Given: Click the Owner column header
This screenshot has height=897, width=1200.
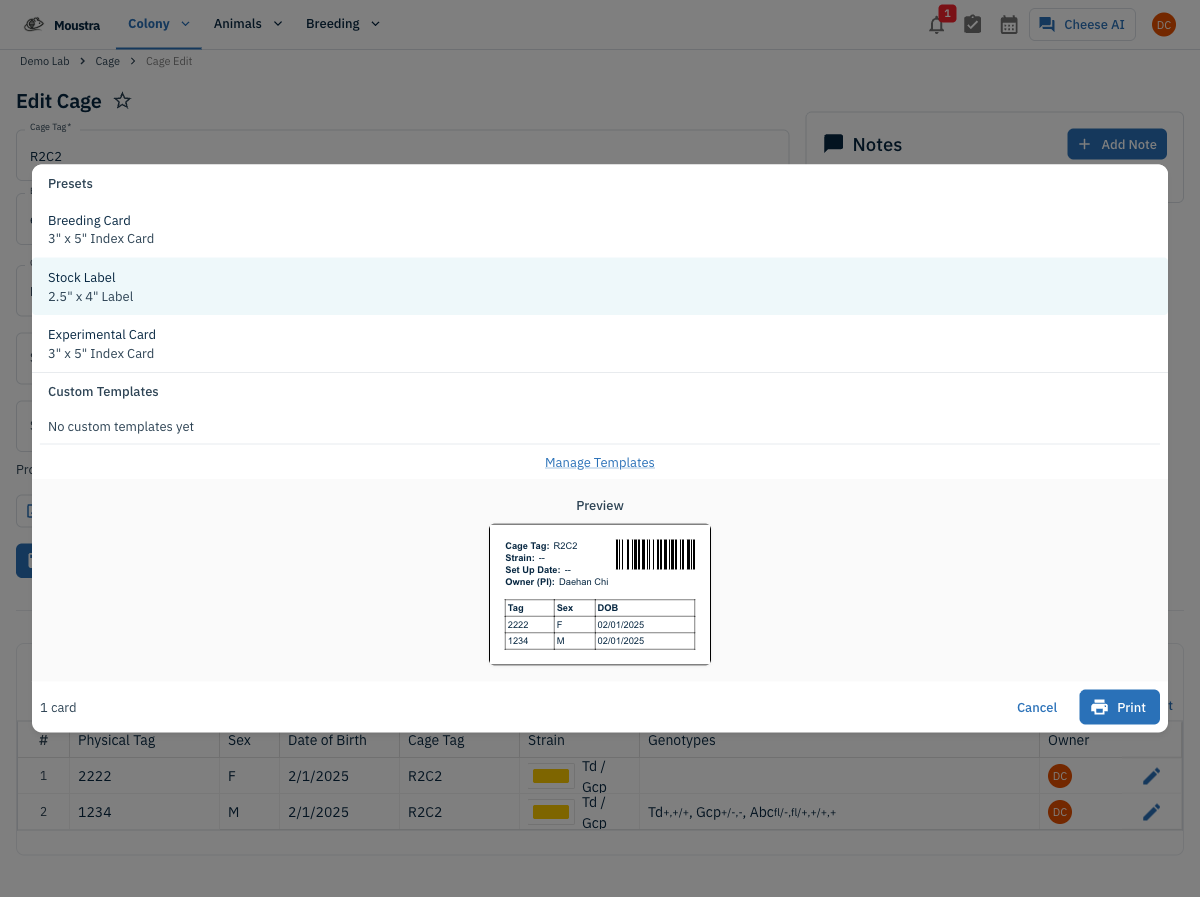Looking at the screenshot, I should pos(1068,740).
